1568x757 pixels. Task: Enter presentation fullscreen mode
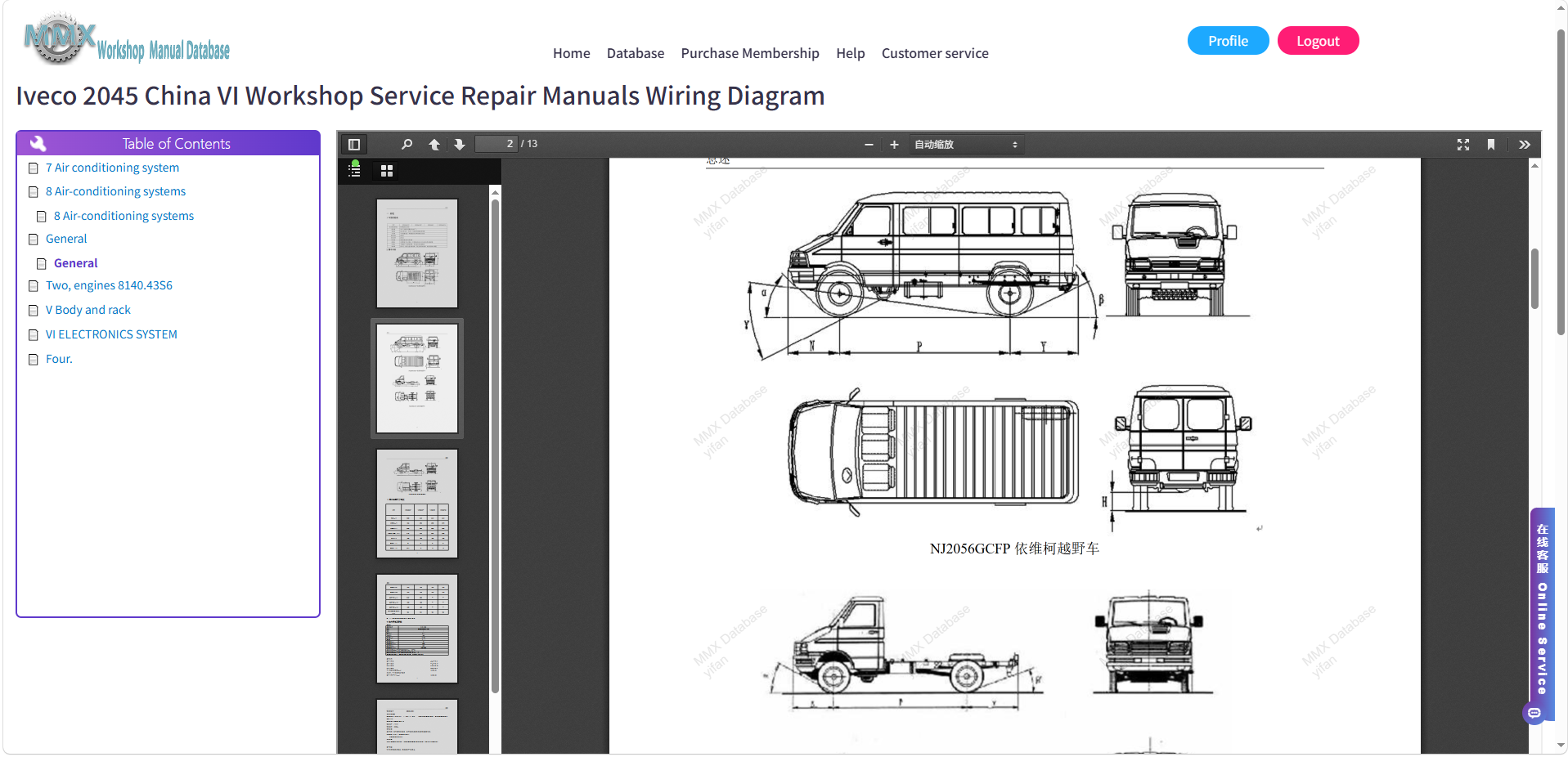1463,145
